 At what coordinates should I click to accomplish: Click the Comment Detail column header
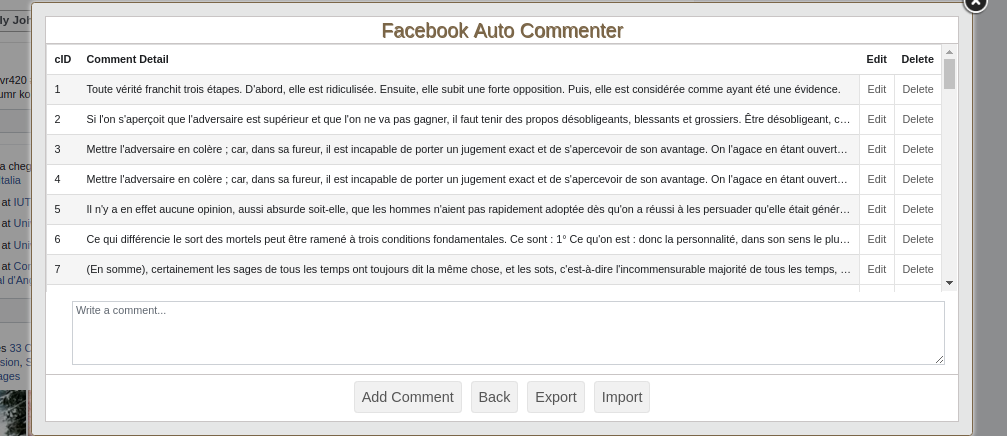[x=128, y=59]
